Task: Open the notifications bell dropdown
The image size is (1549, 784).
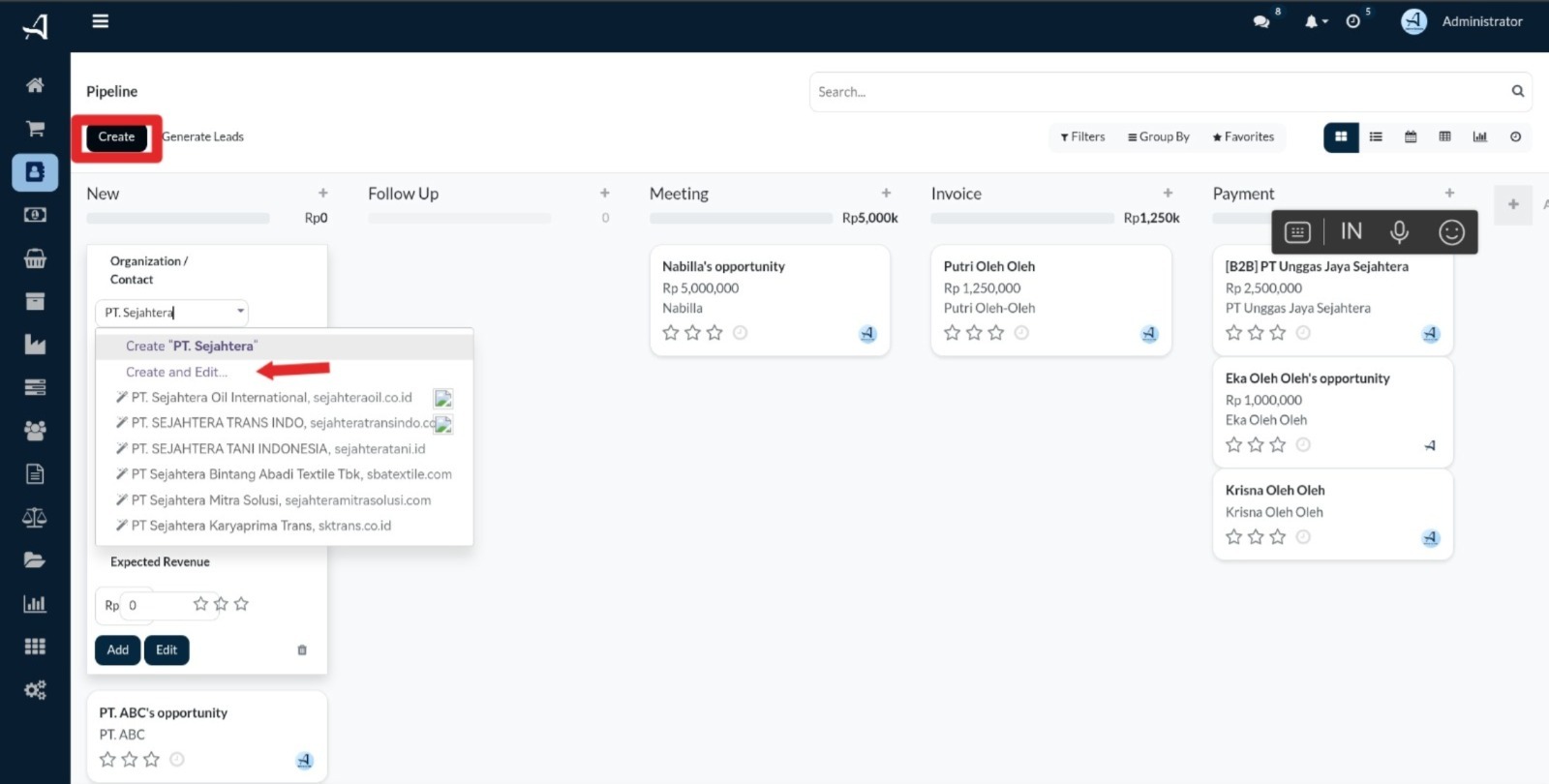Action: tap(1316, 21)
